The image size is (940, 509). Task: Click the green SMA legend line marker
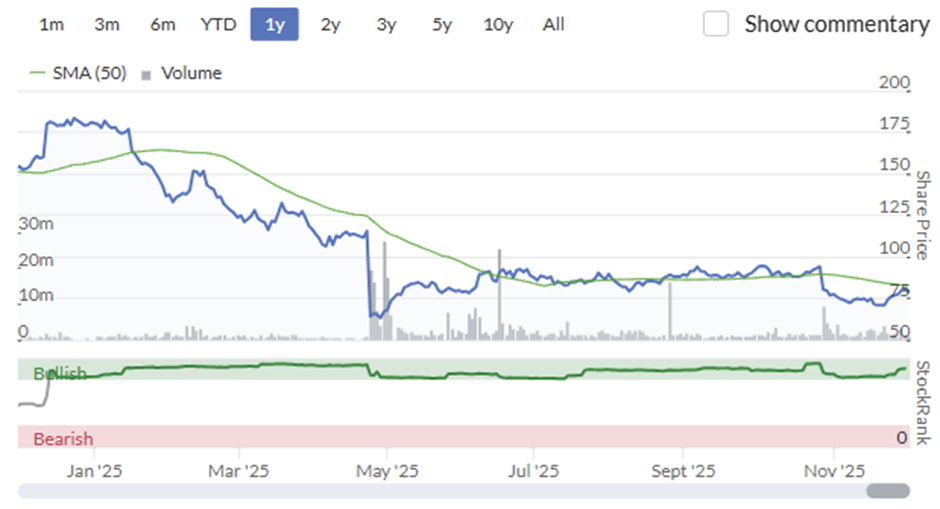tap(37, 73)
